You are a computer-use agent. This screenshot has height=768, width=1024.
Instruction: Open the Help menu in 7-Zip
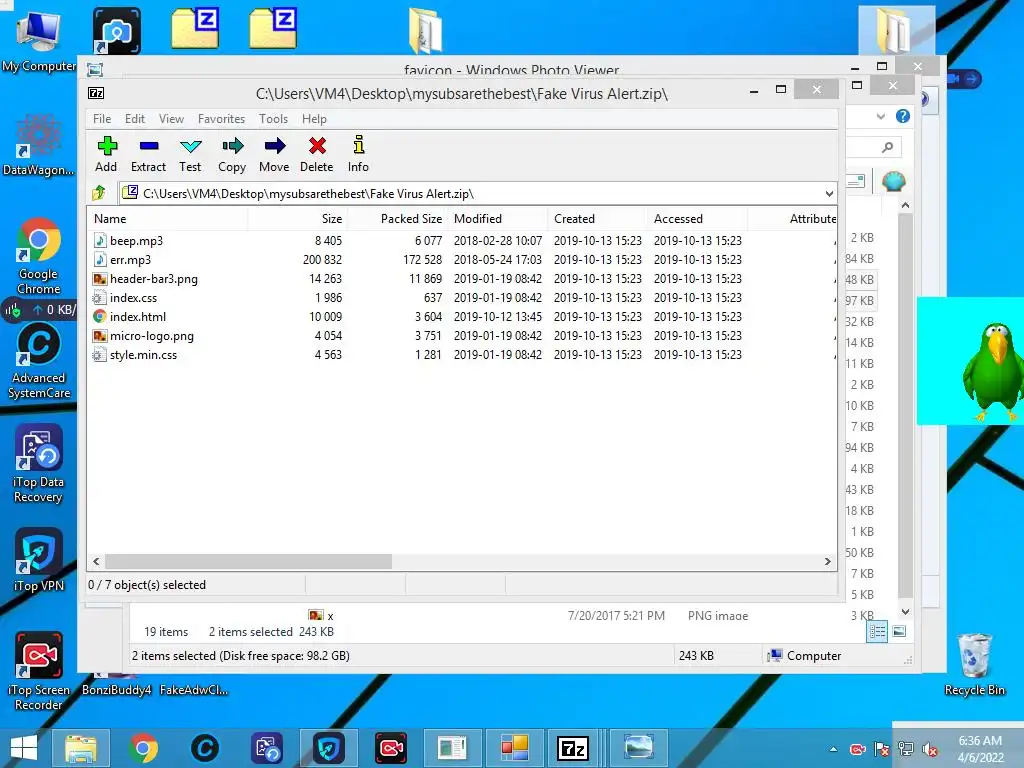tap(314, 119)
